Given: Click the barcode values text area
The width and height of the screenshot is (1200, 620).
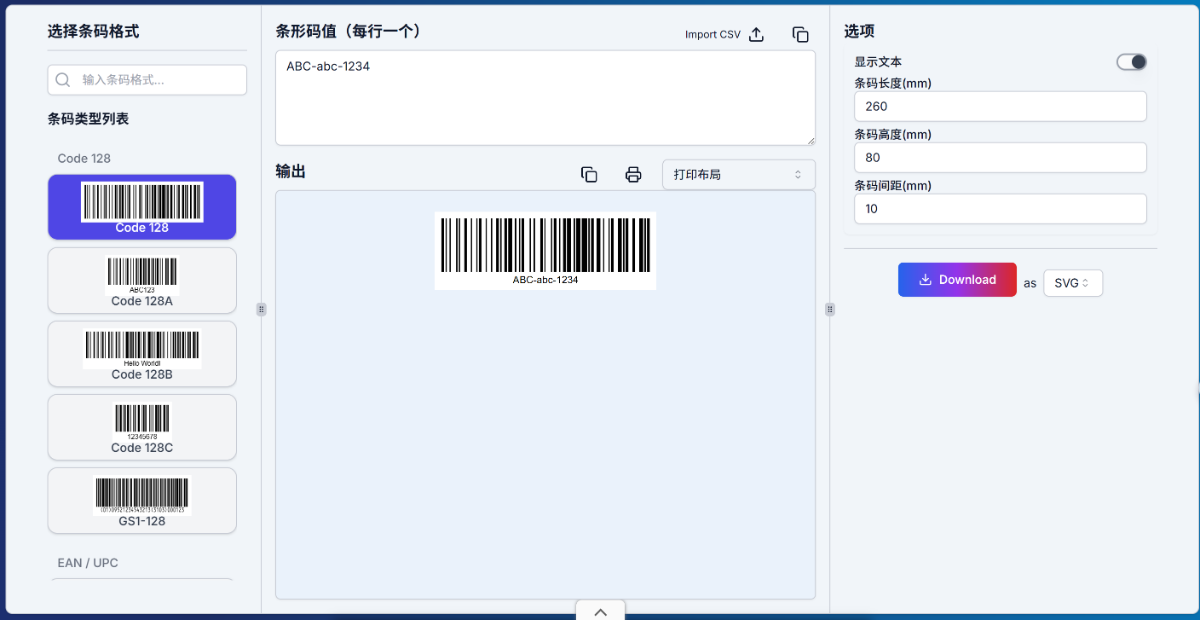Looking at the screenshot, I should [545, 98].
